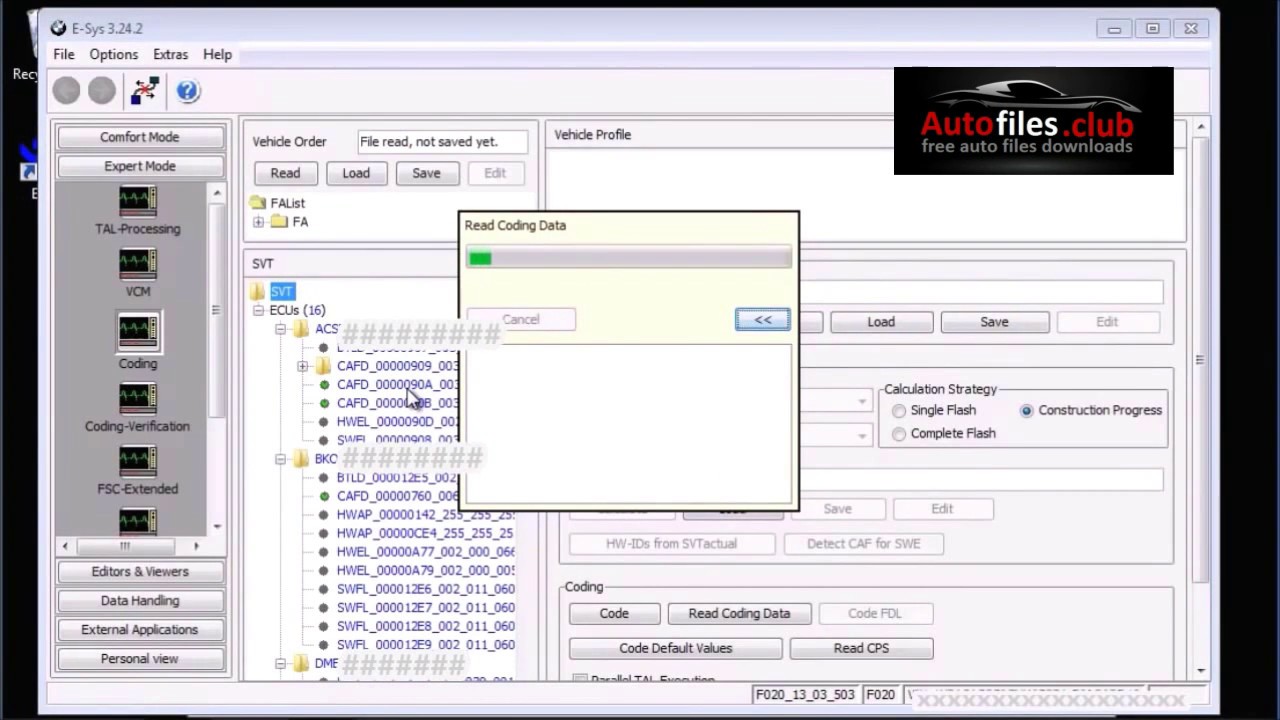The width and height of the screenshot is (1280, 720).
Task: Select the SWFL_000012E6 tree entry
Action: click(425, 589)
